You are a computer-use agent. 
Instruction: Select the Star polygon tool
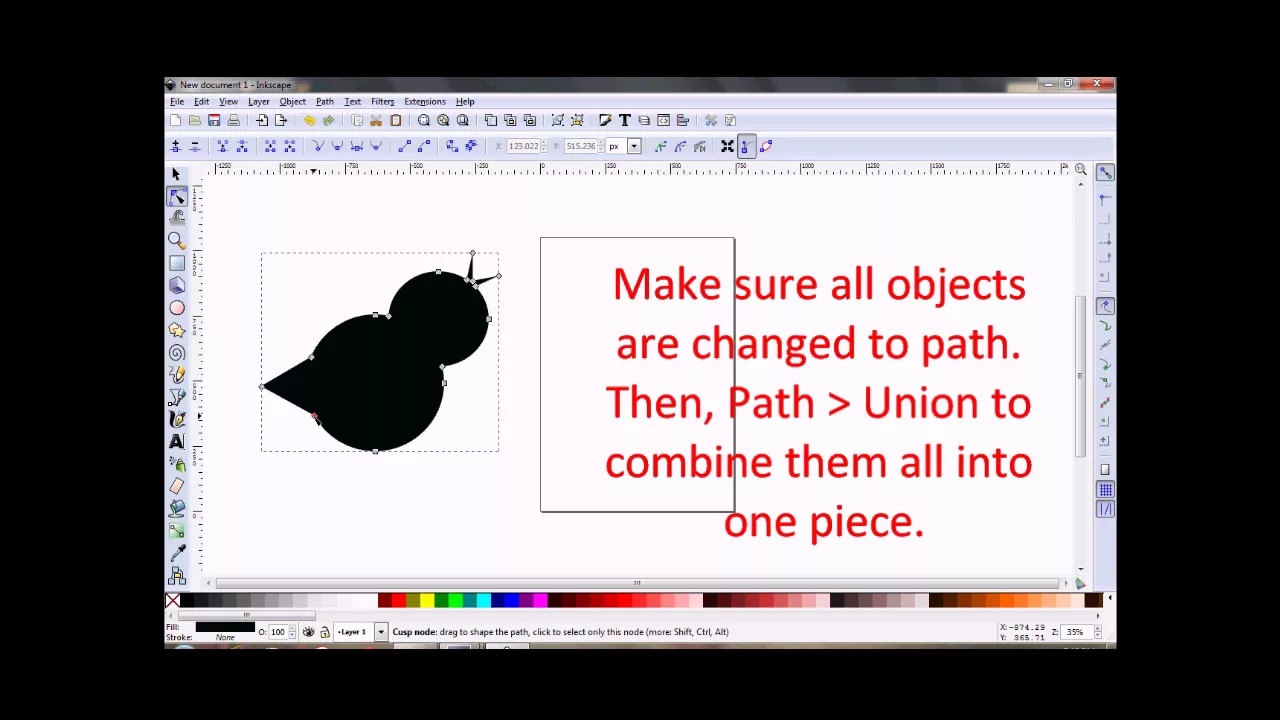click(177, 330)
